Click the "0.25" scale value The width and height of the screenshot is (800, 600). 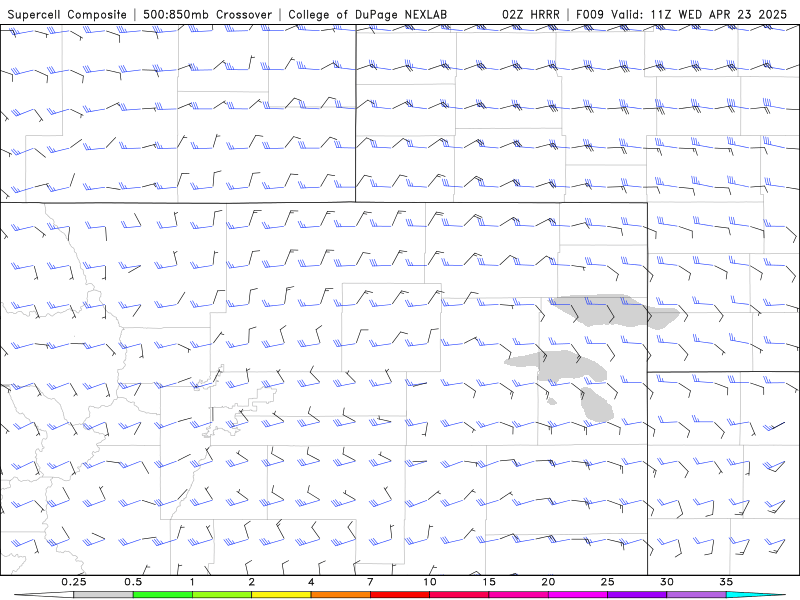[73, 582]
